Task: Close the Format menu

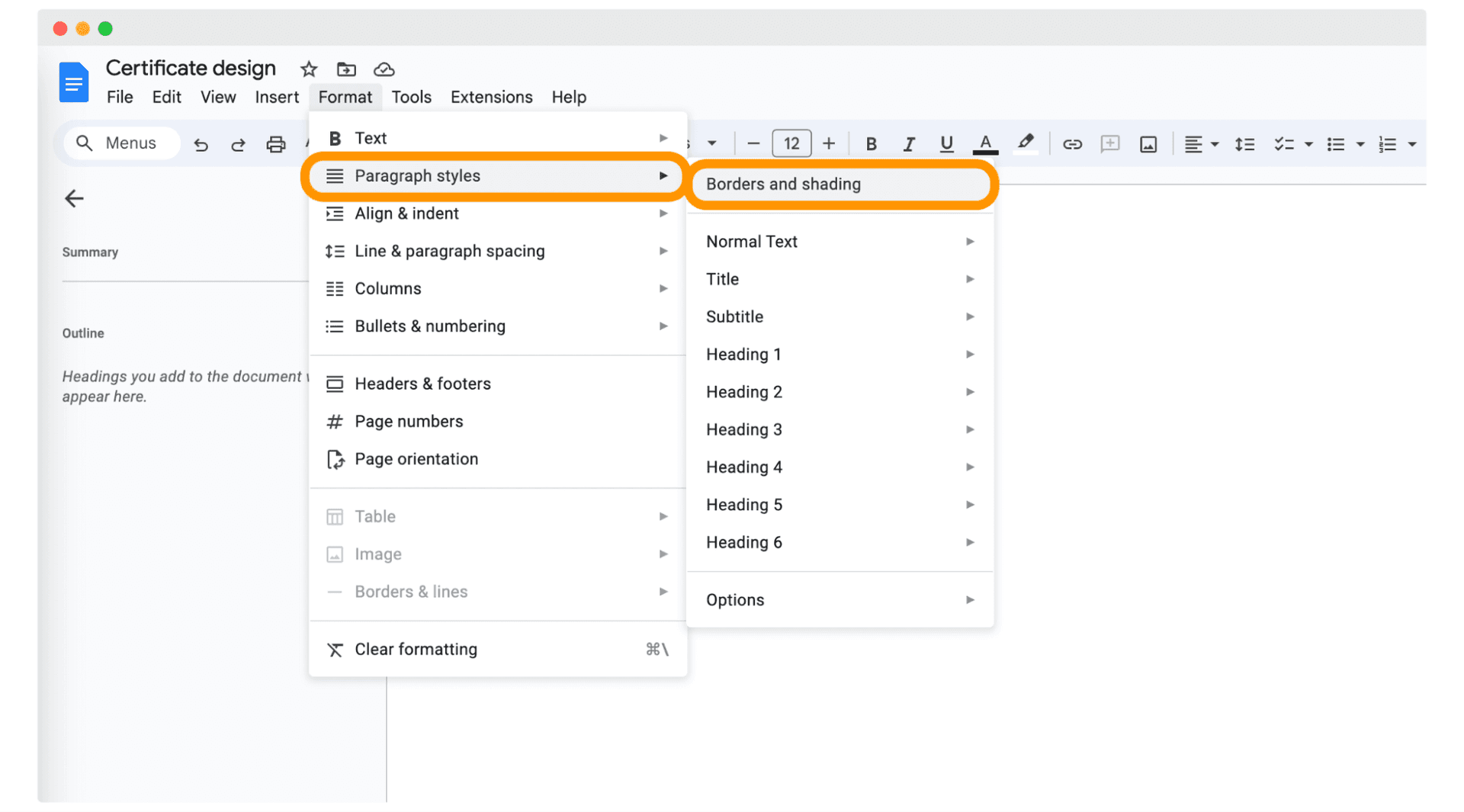Action: tap(345, 98)
